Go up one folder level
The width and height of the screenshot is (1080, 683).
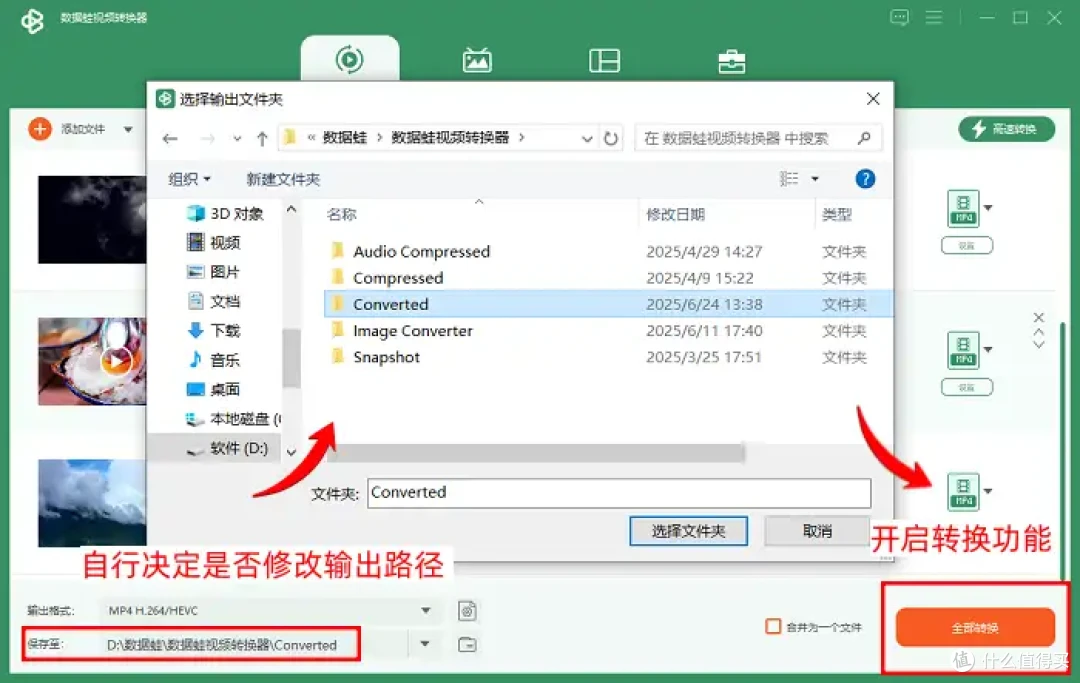(x=262, y=138)
